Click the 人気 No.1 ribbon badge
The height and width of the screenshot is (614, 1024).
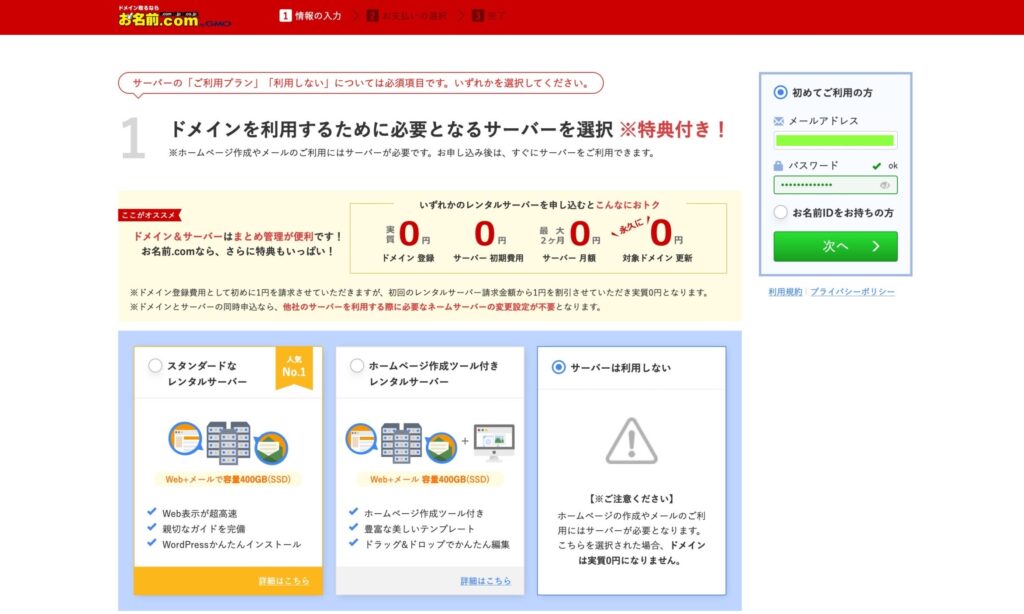coord(294,367)
